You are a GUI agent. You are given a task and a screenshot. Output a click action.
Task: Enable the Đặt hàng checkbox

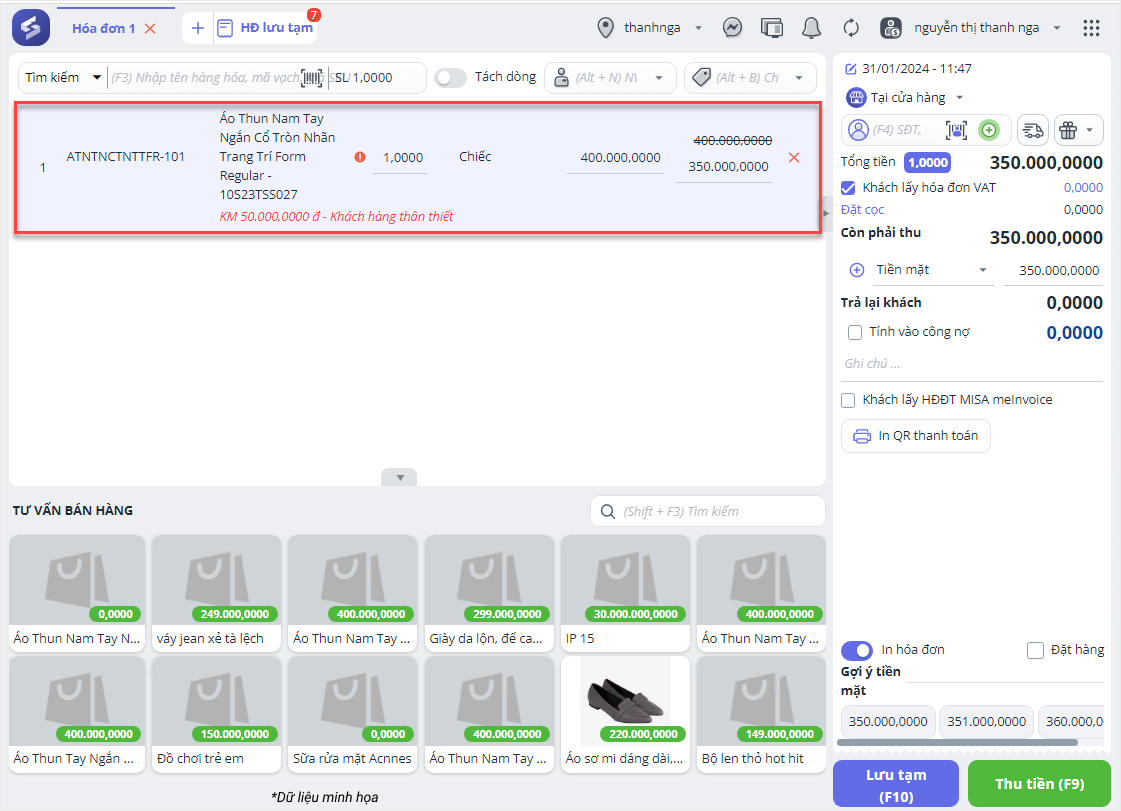pos(1036,650)
